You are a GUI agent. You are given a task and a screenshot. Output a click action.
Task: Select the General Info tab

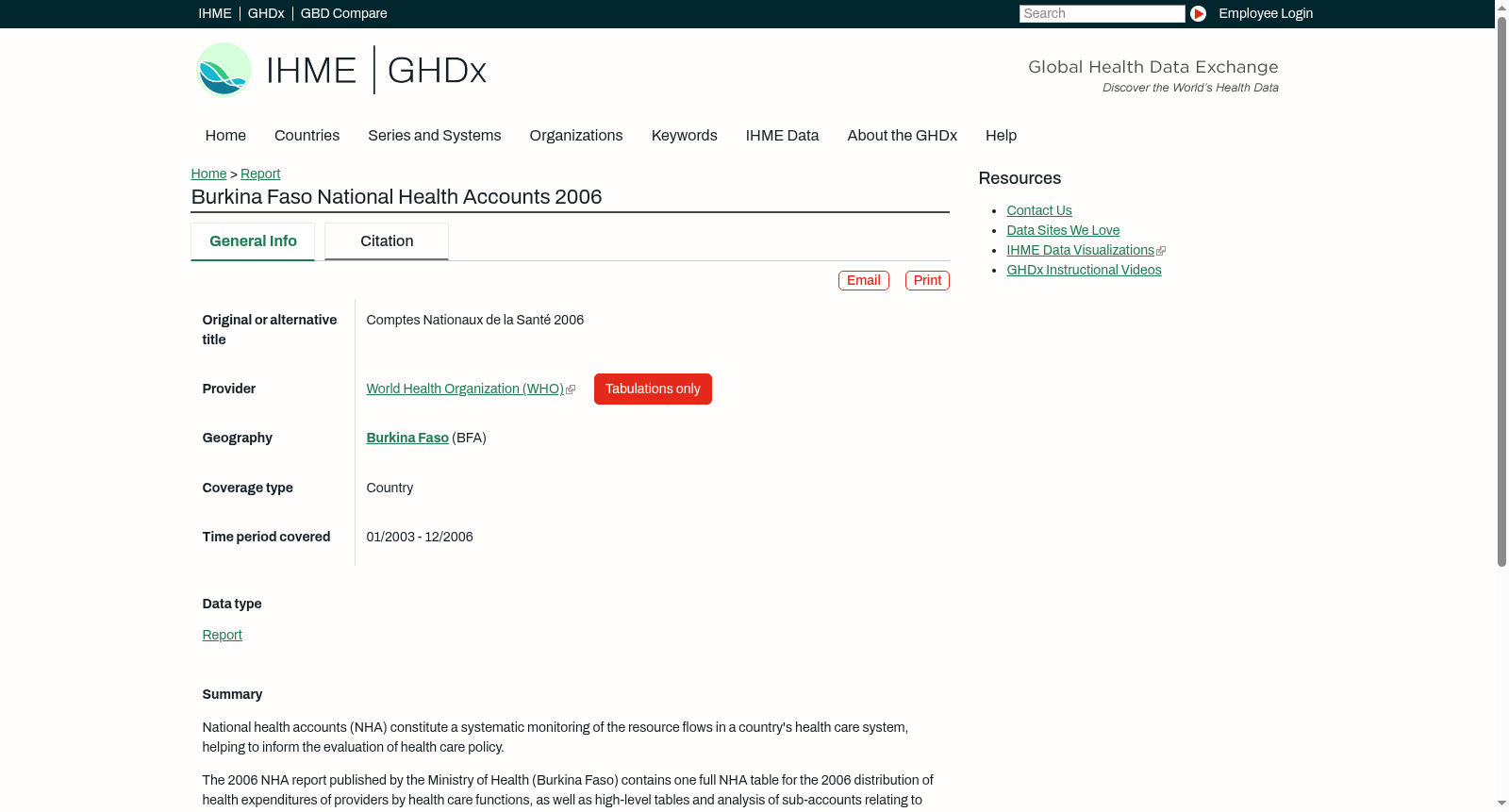[253, 241]
